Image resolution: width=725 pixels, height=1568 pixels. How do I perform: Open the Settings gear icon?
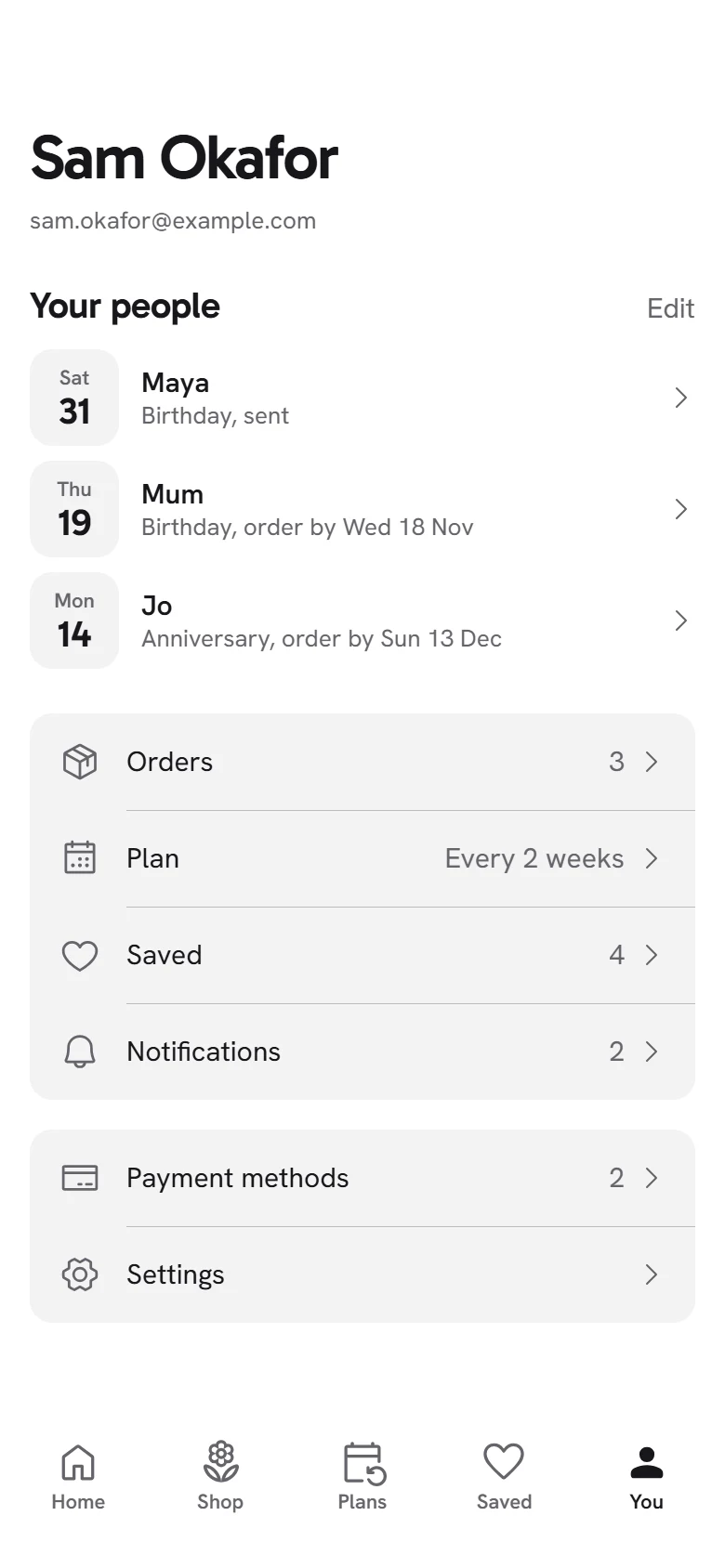pos(80,1274)
